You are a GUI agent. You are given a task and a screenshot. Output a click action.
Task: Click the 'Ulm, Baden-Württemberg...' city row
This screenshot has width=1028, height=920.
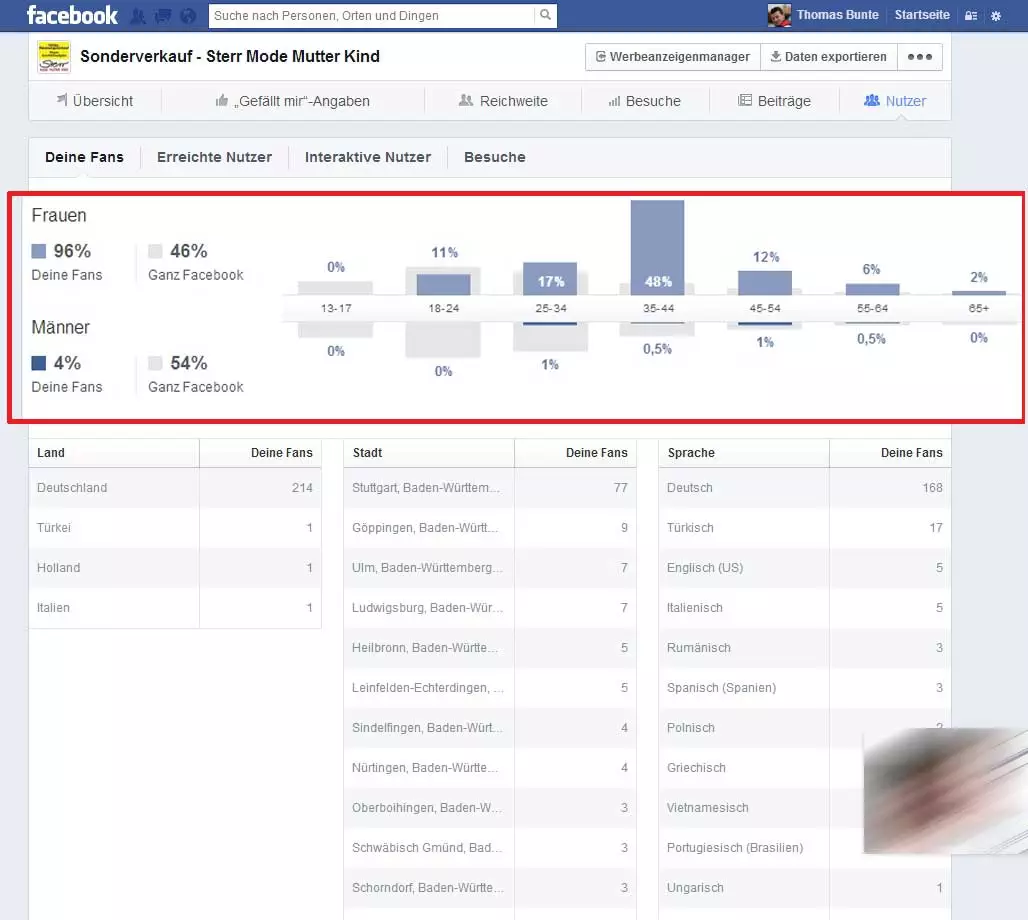click(490, 568)
